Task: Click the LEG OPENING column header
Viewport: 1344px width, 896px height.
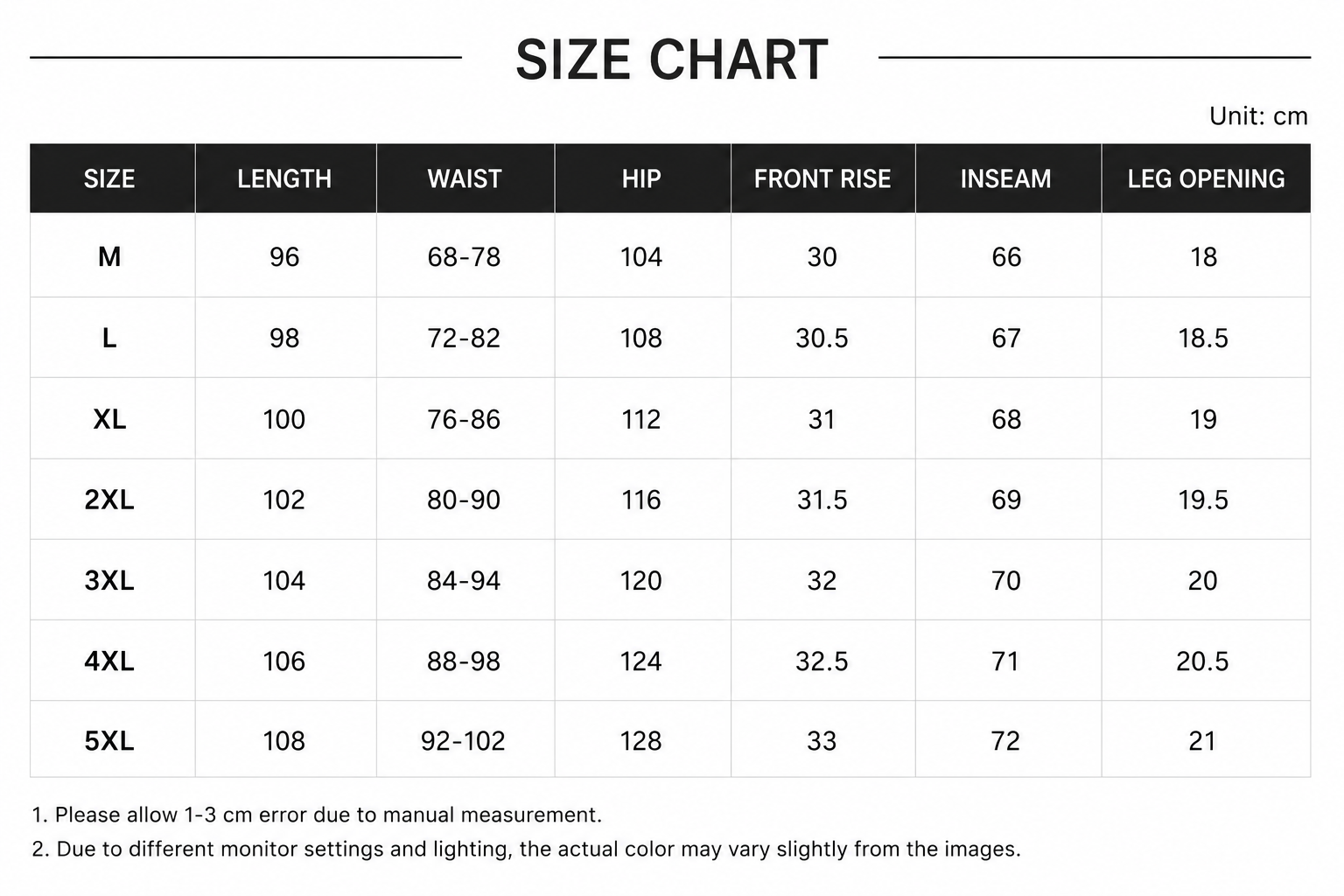Action: [x=1206, y=178]
